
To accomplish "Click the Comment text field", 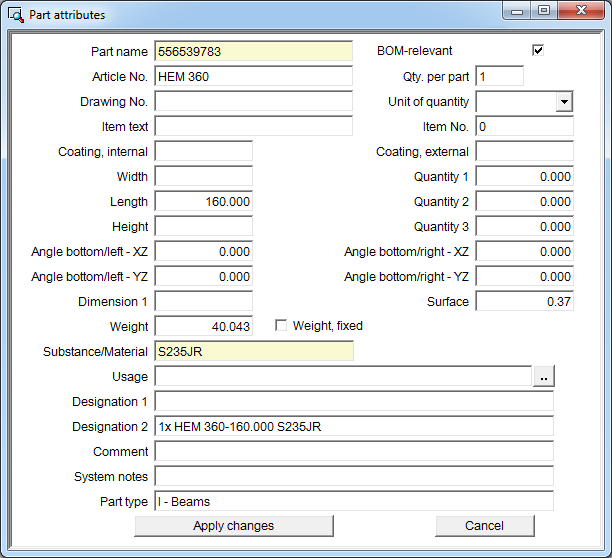I will (x=353, y=452).
